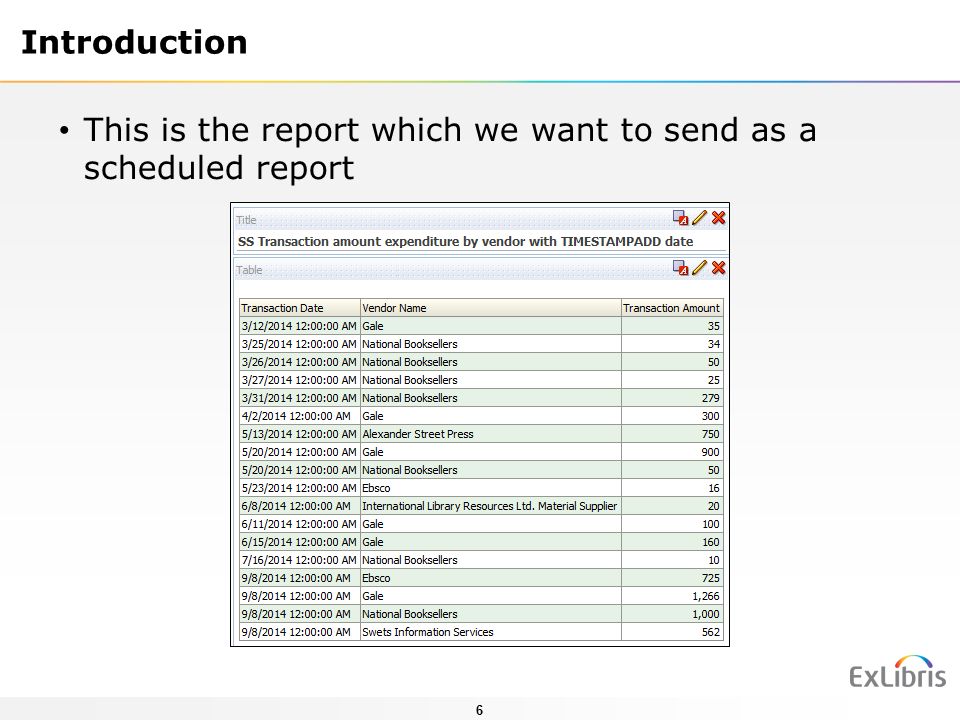This screenshot has height=720, width=960.
Task: Click amount cell 725
Action: [x=672, y=578]
